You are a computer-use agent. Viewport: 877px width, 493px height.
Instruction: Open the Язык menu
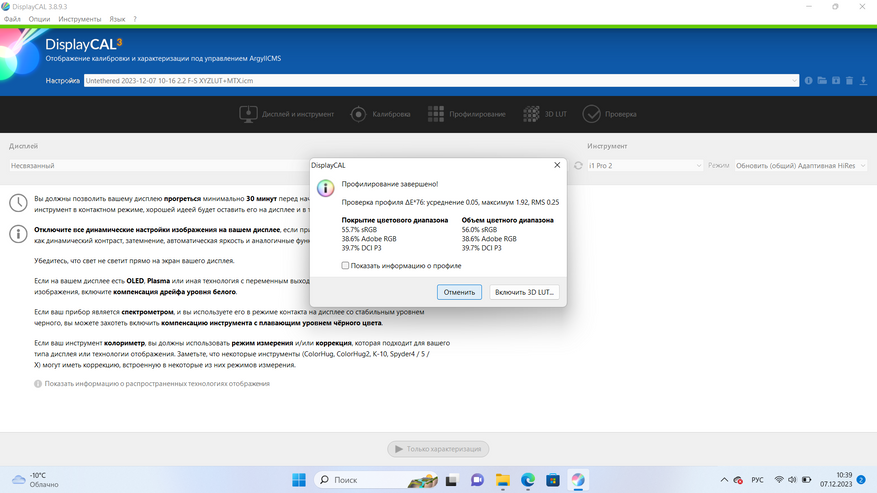pyautogui.click(x=117, y=19)
